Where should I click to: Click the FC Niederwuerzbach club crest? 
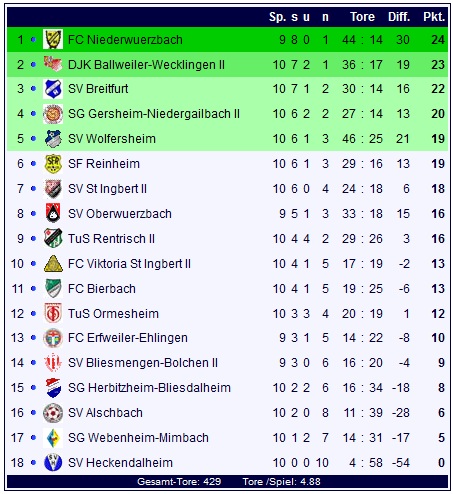point(53,39)
